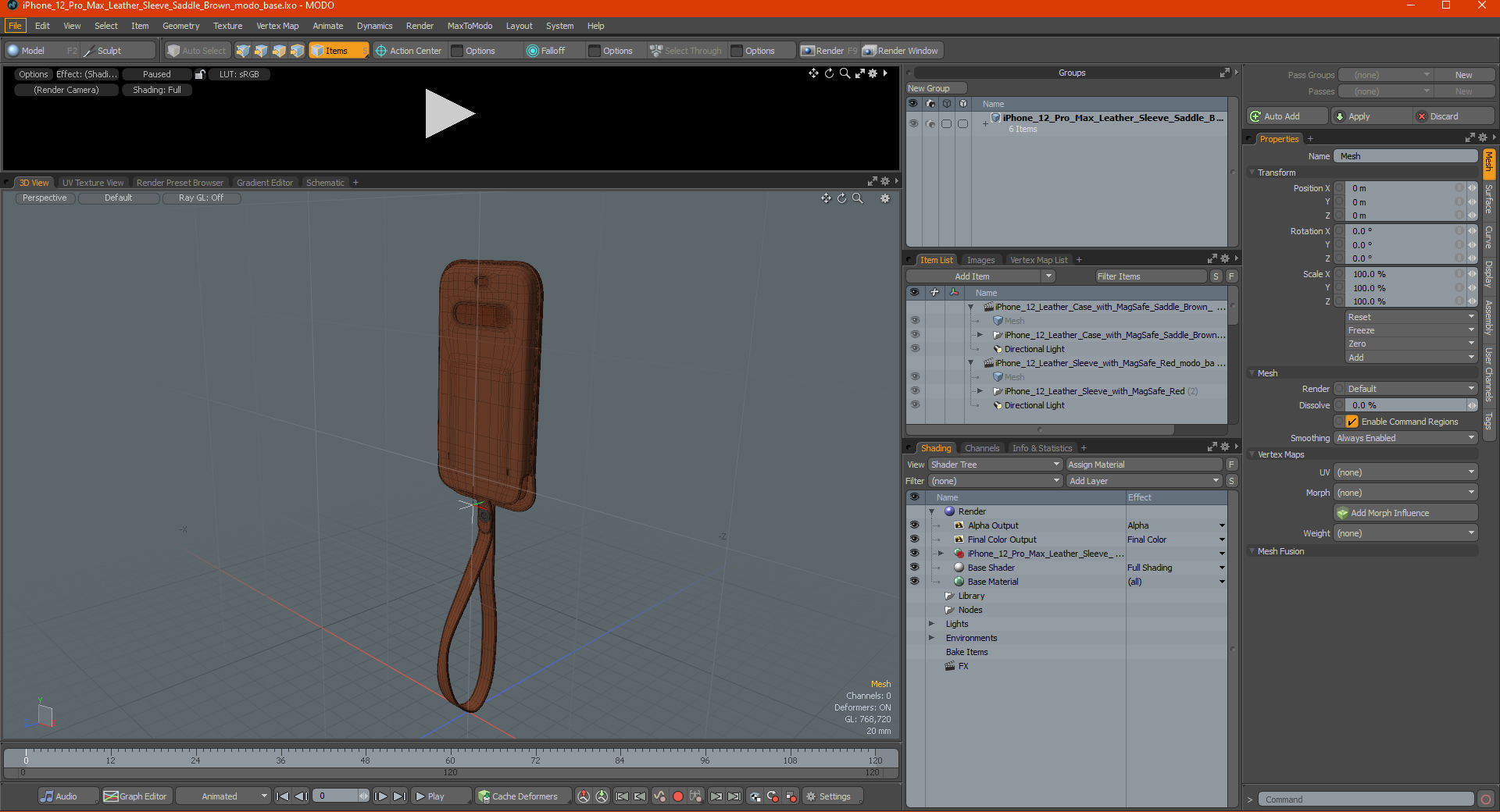This screenshot has width=1500, height=812.
Task: Open Render Window
Action: point(901,51)
